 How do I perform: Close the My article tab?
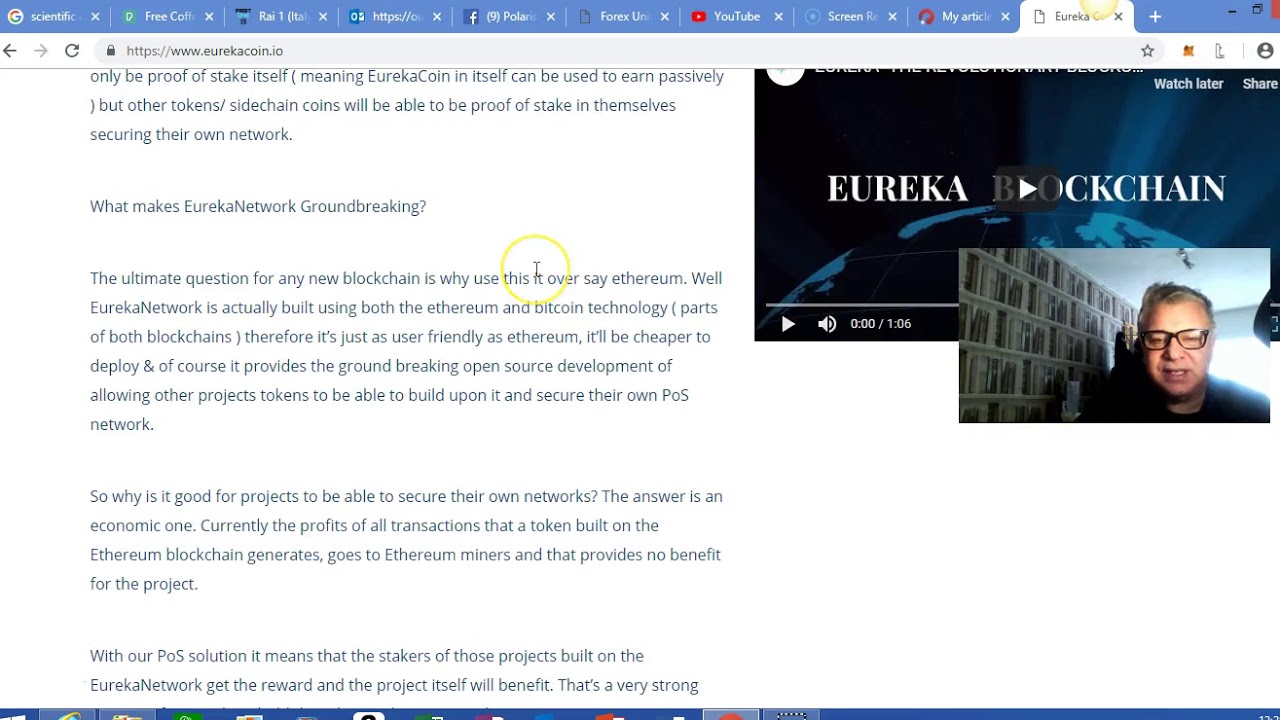[x=1005, y=17]
